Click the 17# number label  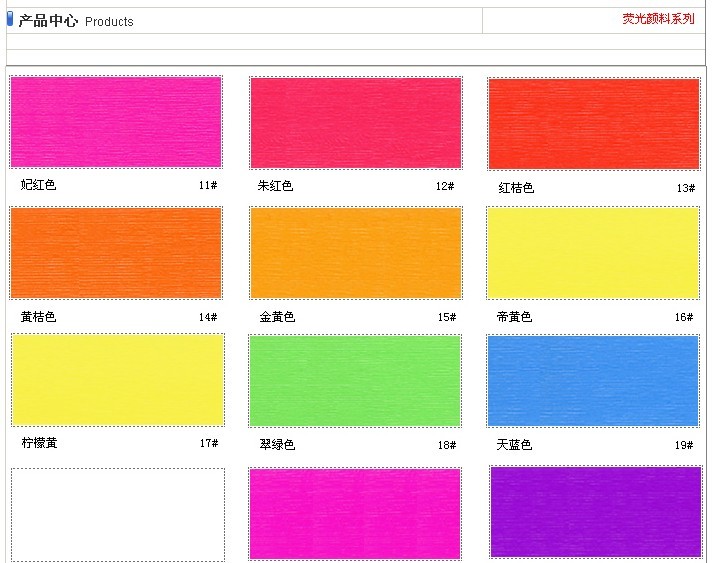tap(209, 443)
